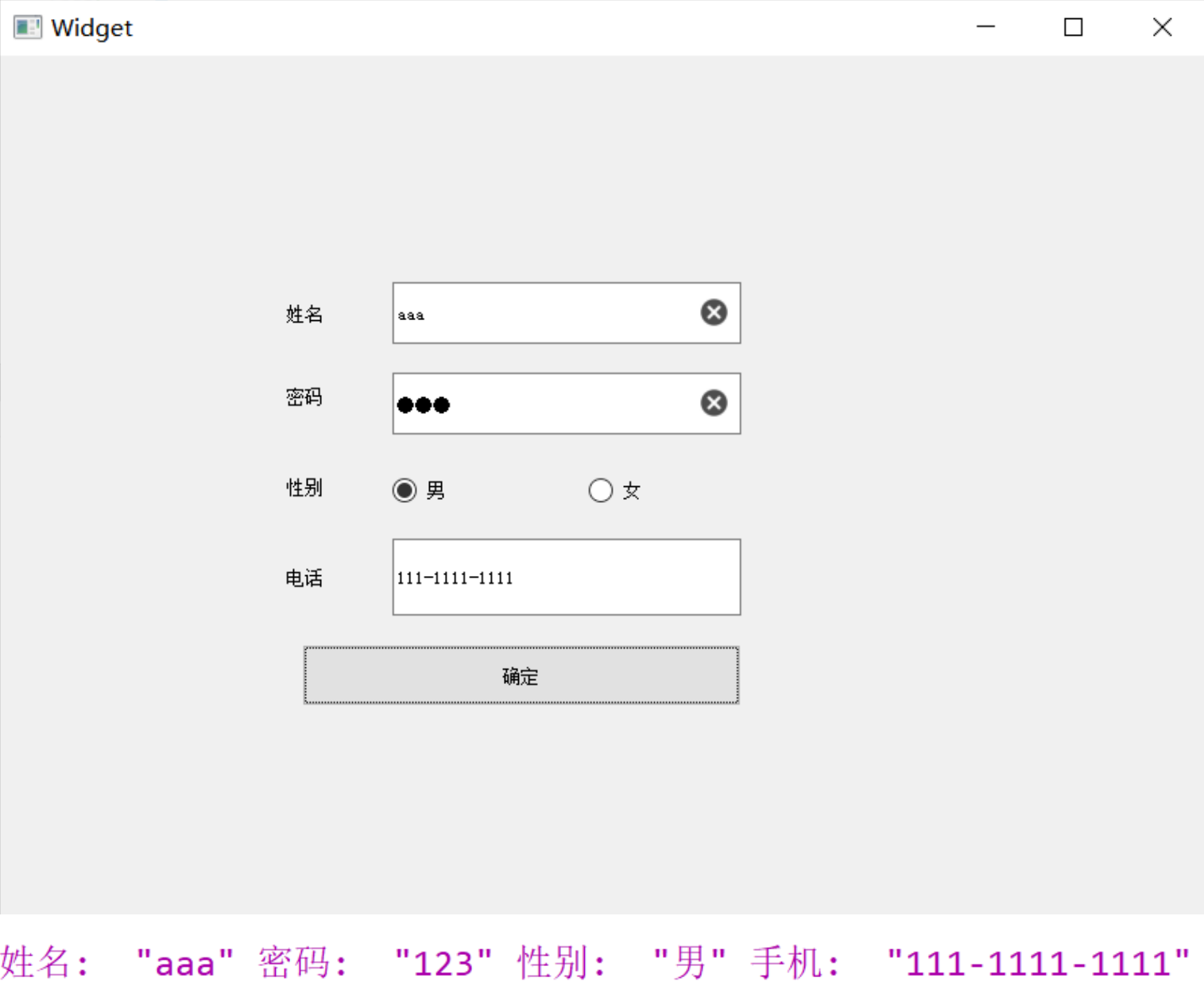Image resolution: width=1204 pixels, height=1005 pixels.
Task: Focus the 姓名 input containing aaa
Action: pyautogui.click(x=567, y=313)
